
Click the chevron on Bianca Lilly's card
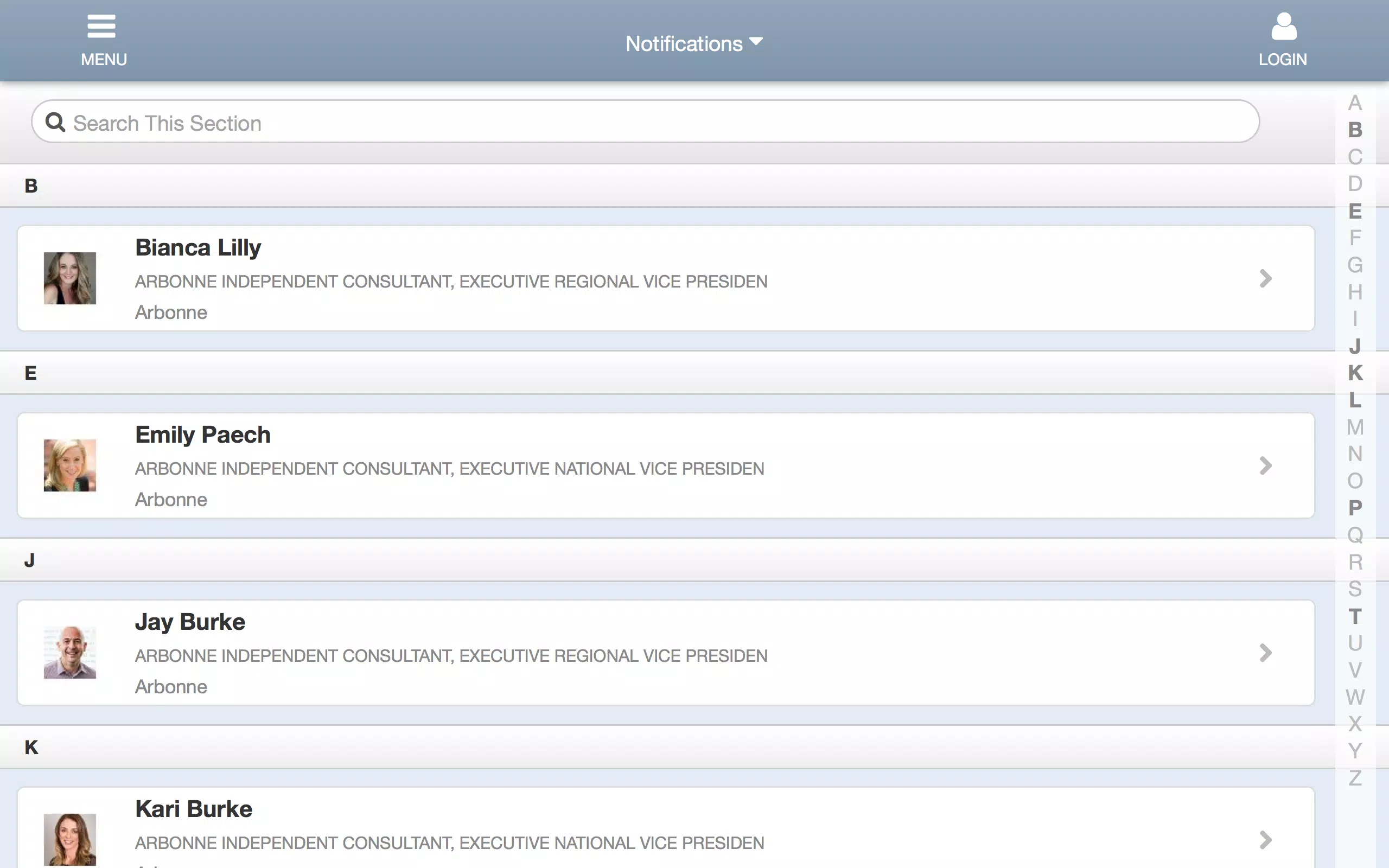pos(1265,278)
